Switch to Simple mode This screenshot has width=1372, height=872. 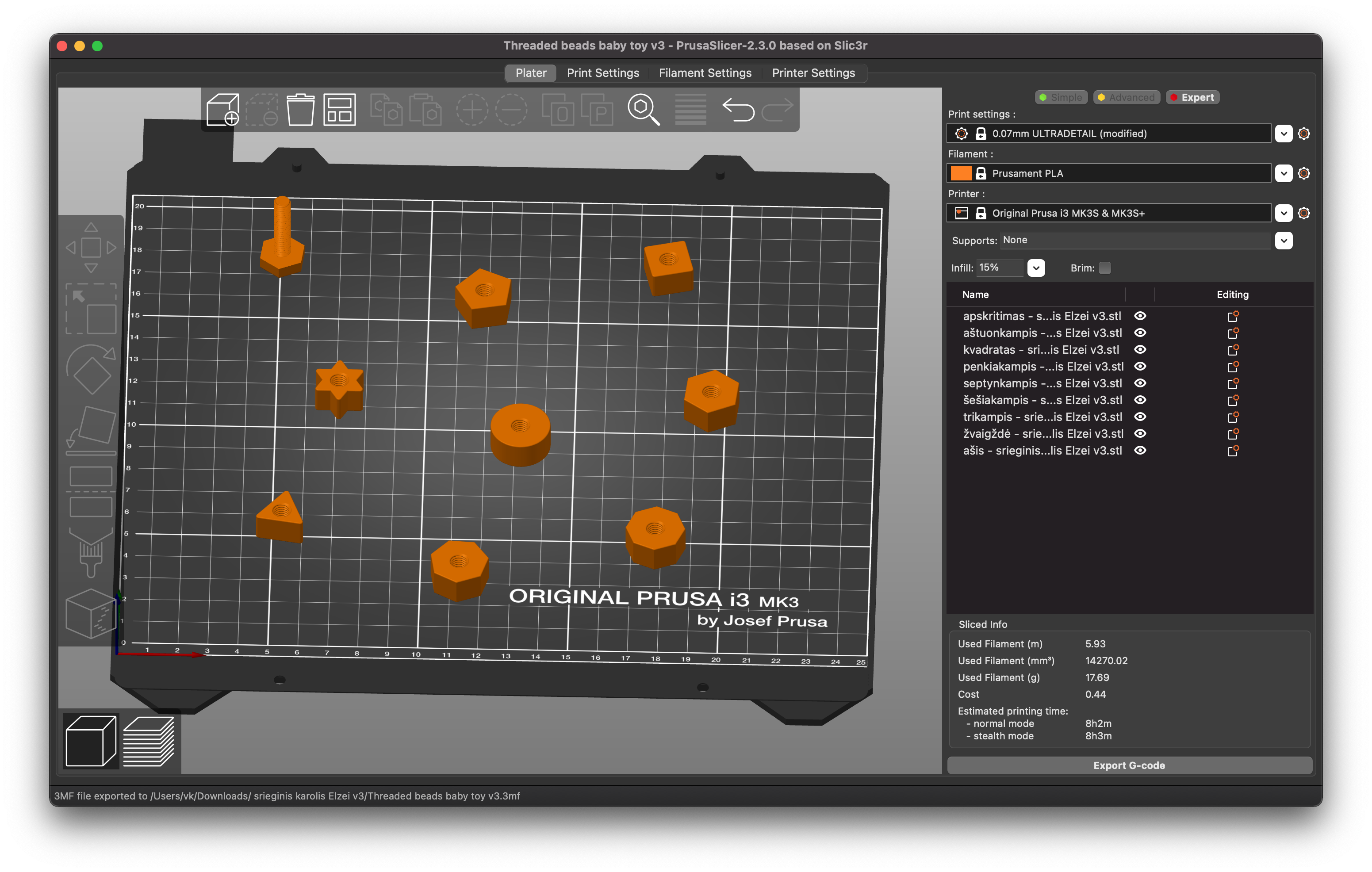click(x=1060, y=97)
